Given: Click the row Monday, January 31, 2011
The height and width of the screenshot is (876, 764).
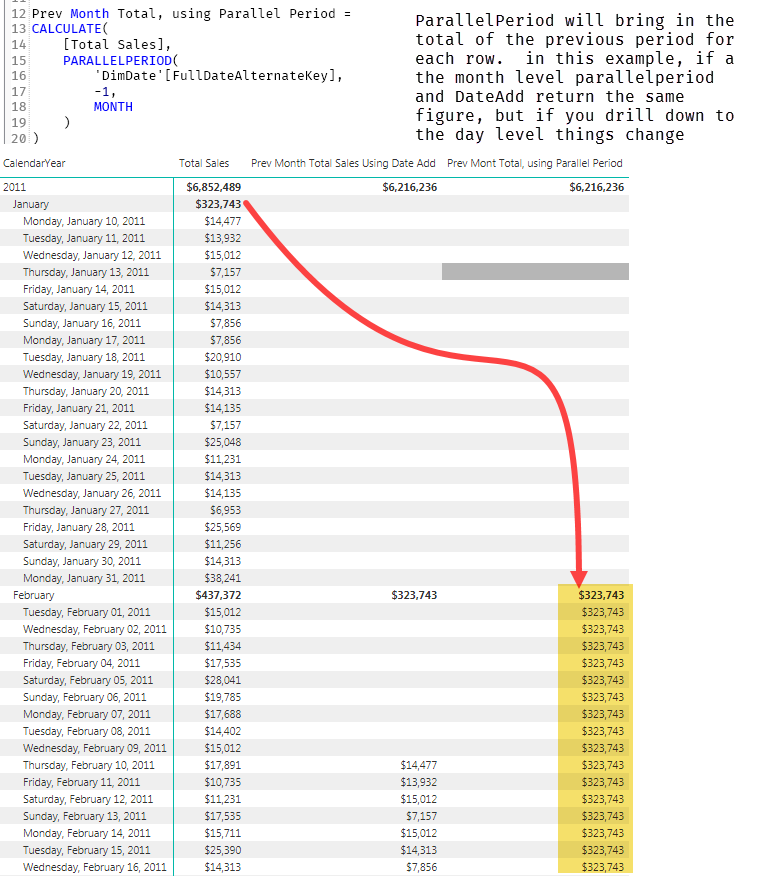Looking at the screenshot, I should 314,578.
